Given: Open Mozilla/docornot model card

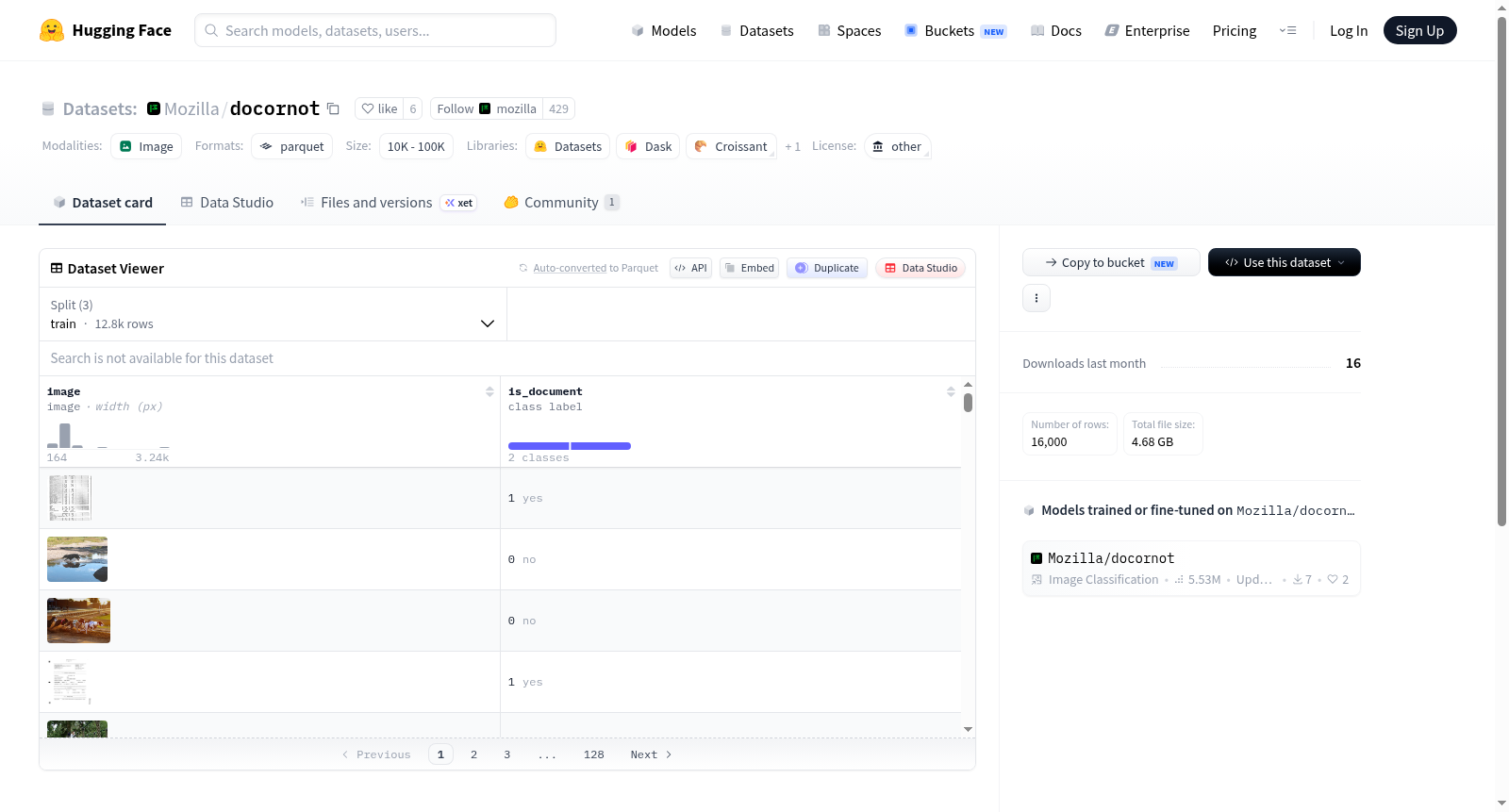Looking at the screenshot, I should [x=1191, y=569].
